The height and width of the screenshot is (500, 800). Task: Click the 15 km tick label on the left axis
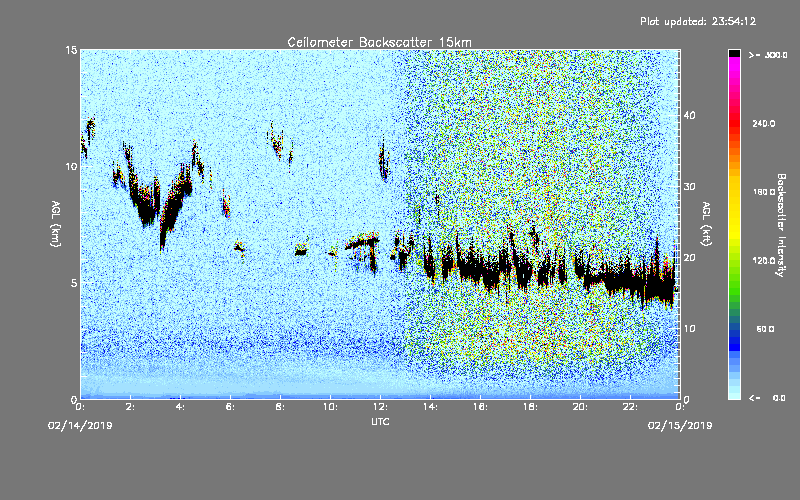pos(71,50)
